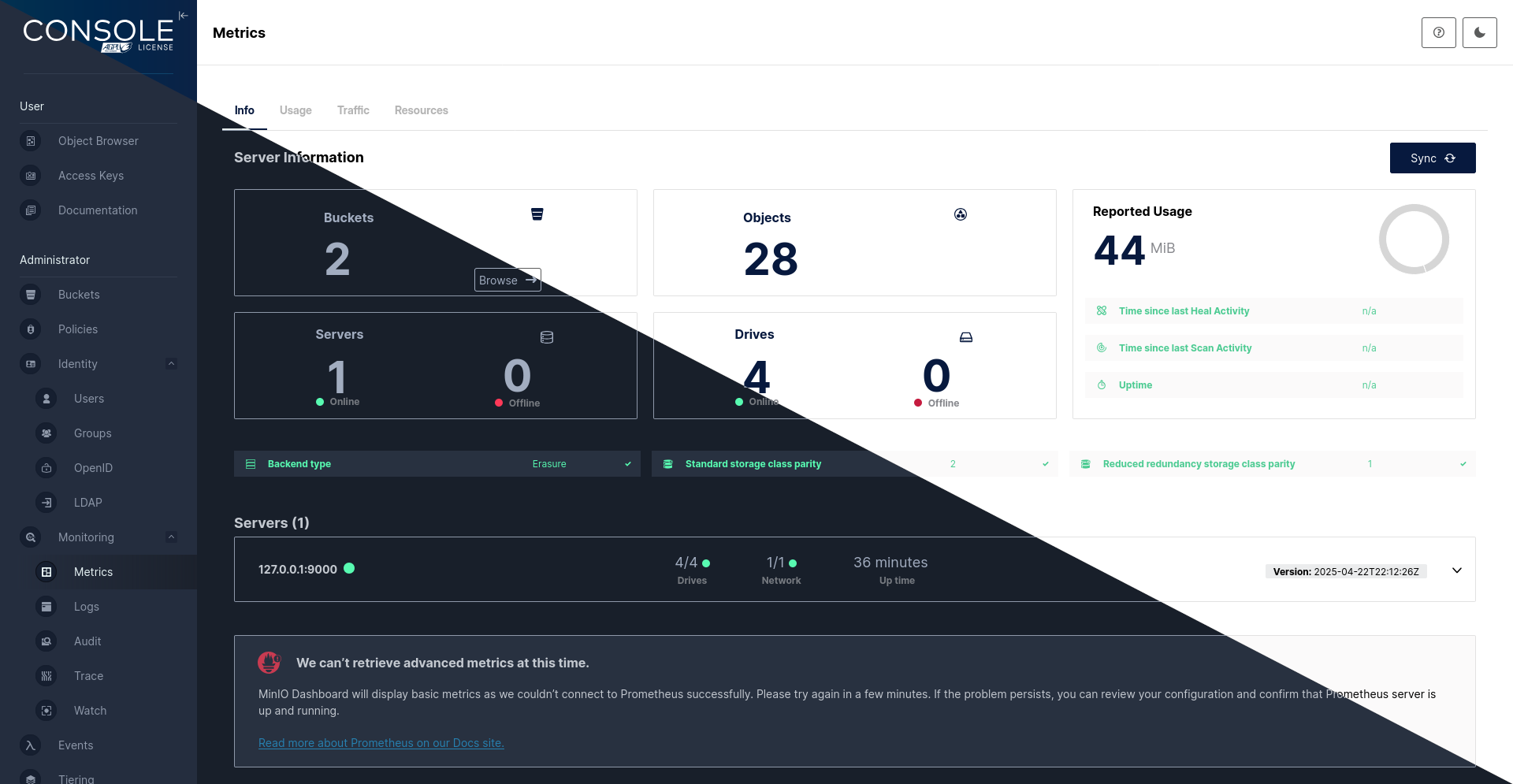
Task: Click the Objects count 28
Action: click(x=771, y=259)
